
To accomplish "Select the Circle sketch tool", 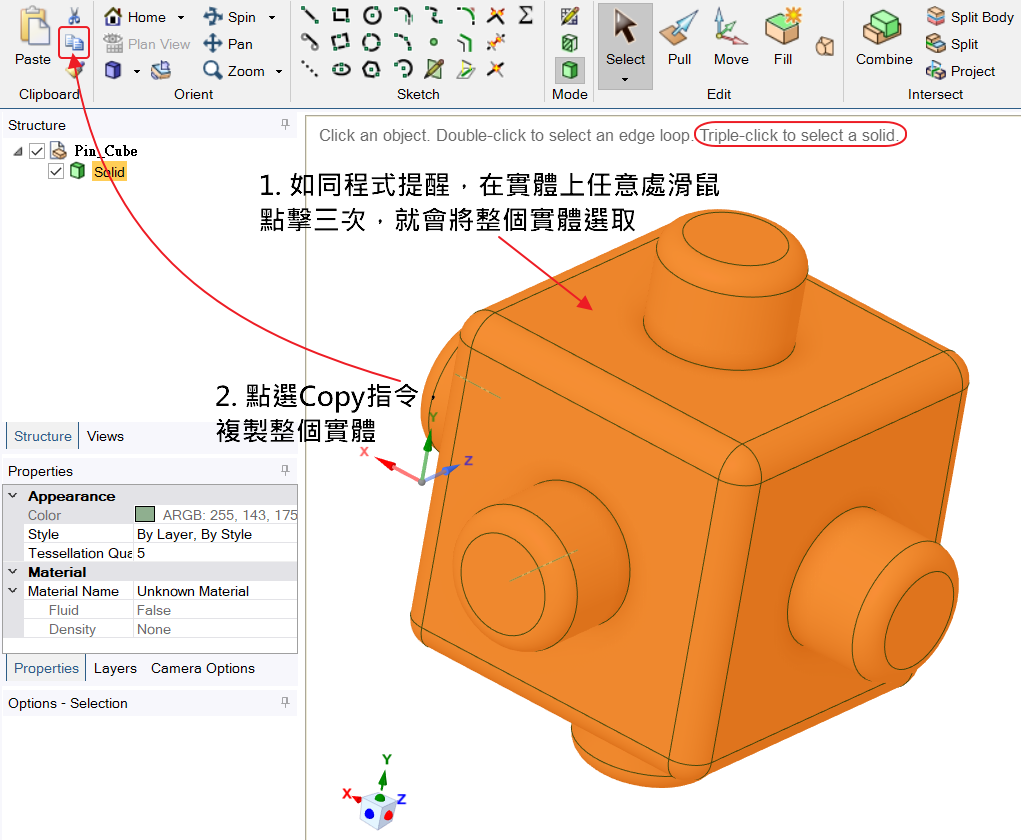I will 372,15.
